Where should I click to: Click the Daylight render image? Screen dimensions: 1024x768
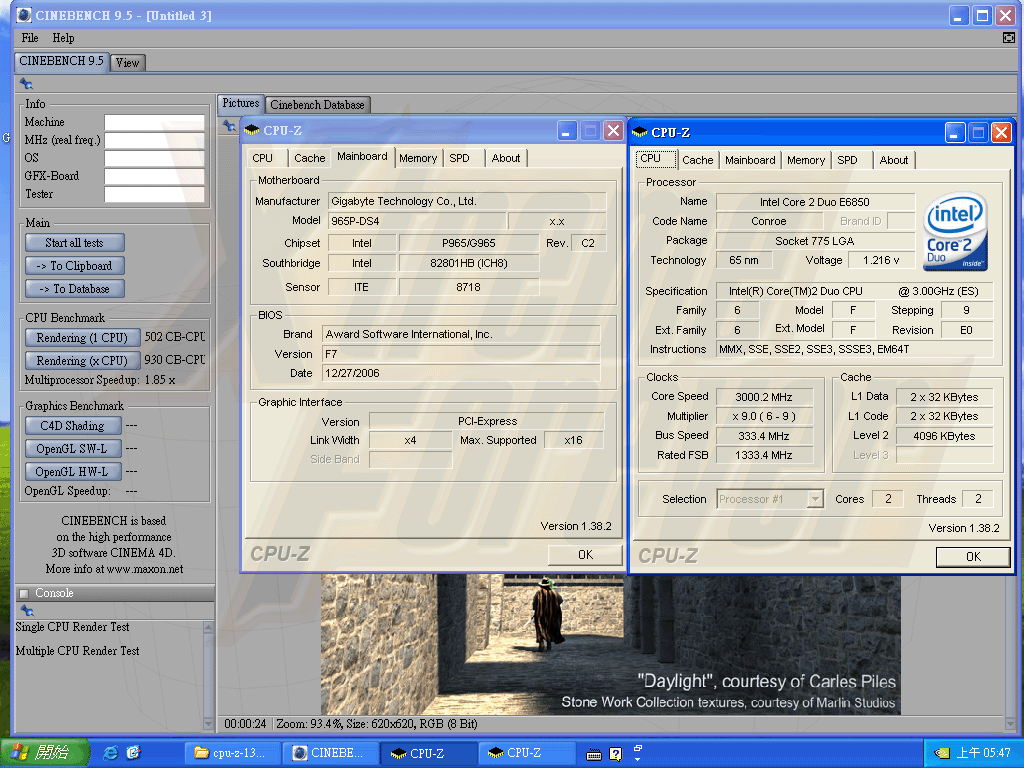click(x=610, y=645)
